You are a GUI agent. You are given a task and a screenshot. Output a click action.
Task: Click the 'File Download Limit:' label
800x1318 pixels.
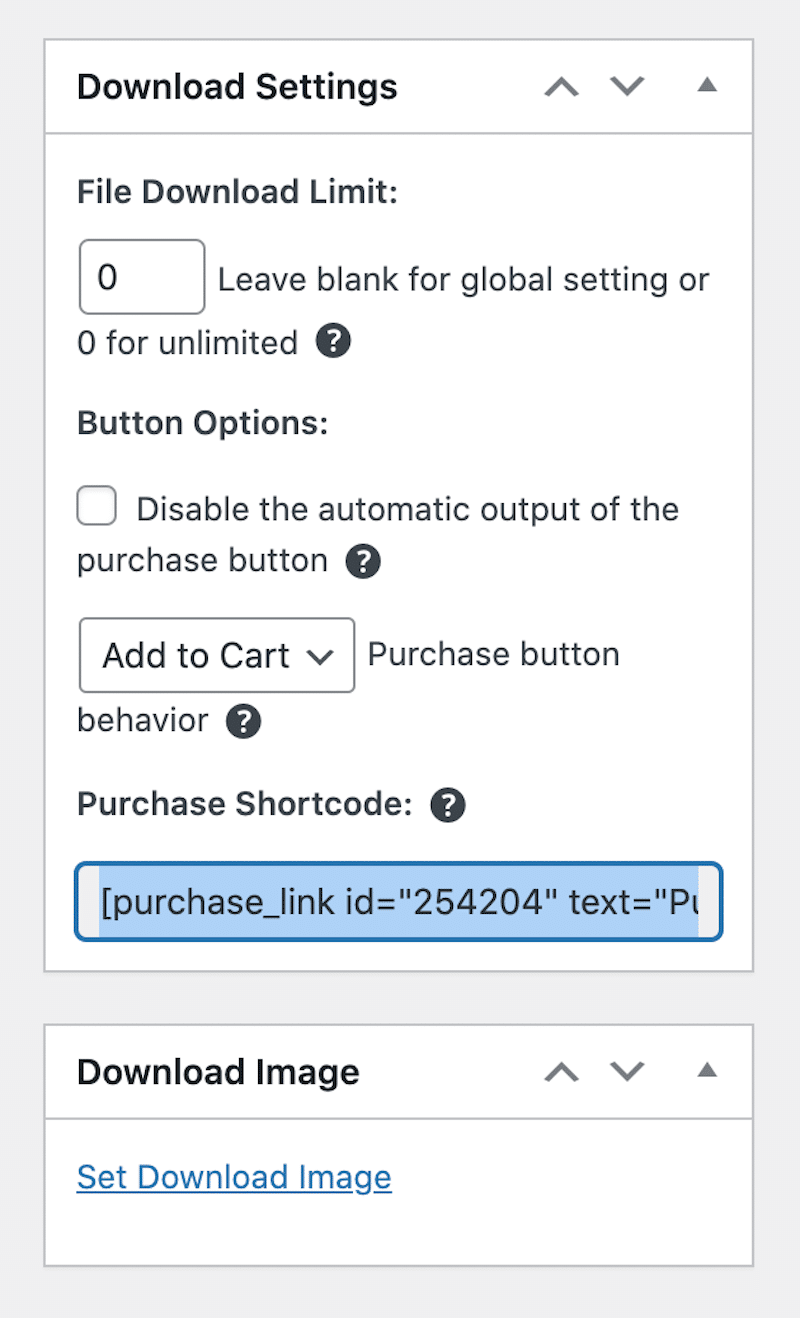tap(237, 192)
